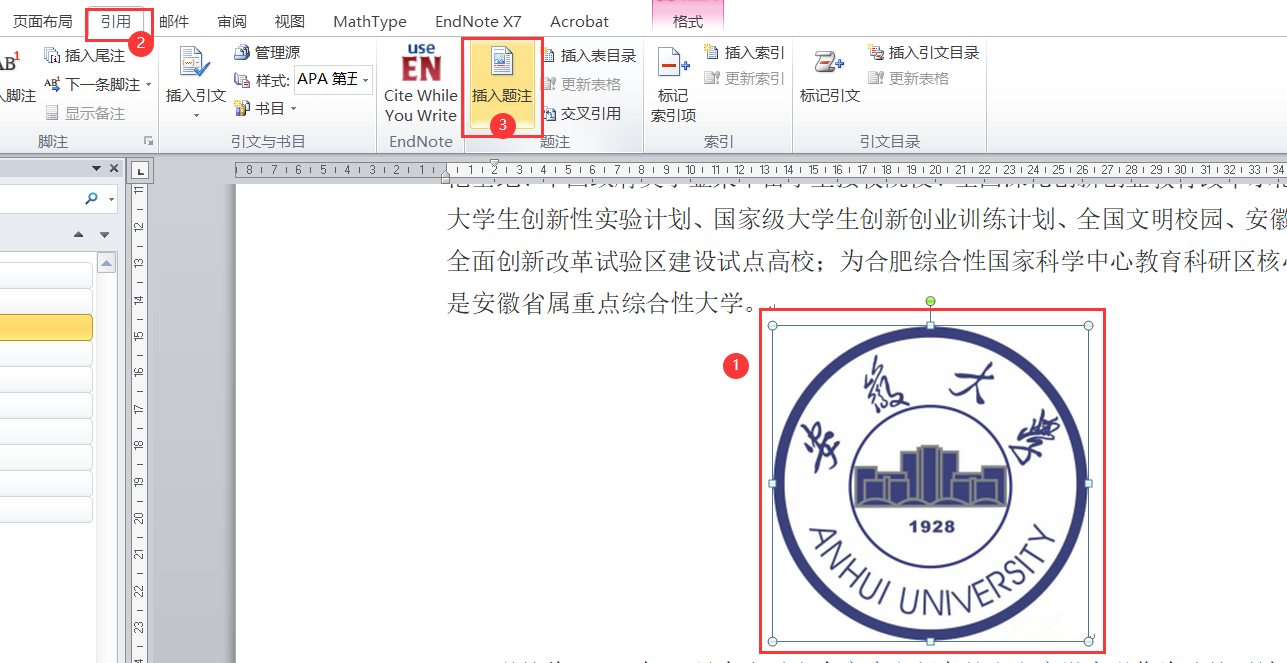Click the green rotation handle above the logo
Image resolution: width=1287 pixels, height=663 pixels.
930,301
